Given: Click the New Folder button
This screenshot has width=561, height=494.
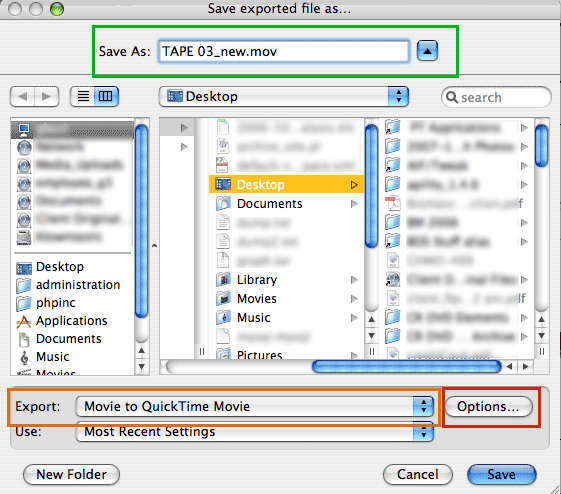Looking at the screenshot, I should tap(71, 475).
